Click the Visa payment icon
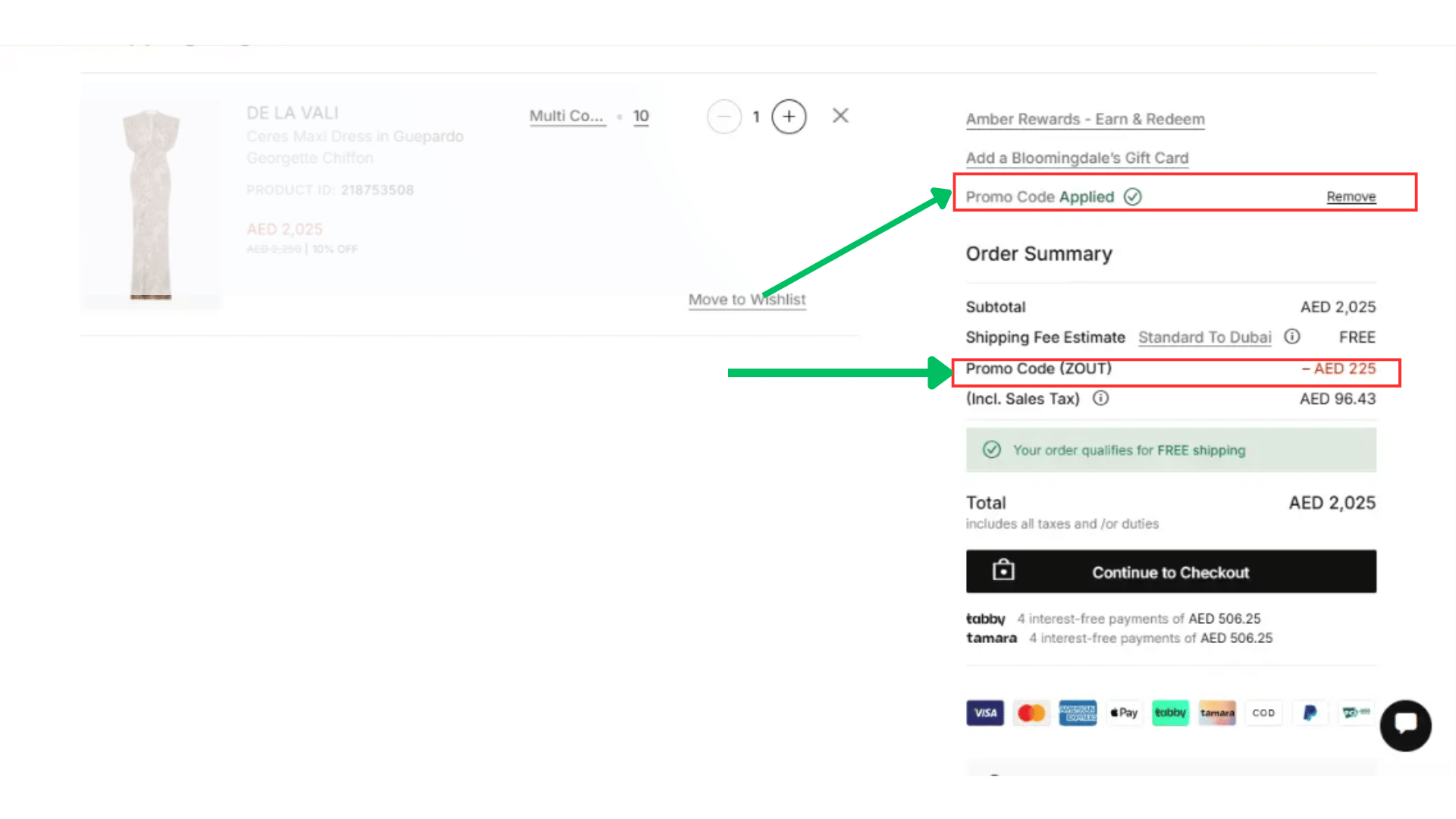Image resolution: width=1456 pixels, height=819 pixels. pyautogui.click(x=985, y=713)
